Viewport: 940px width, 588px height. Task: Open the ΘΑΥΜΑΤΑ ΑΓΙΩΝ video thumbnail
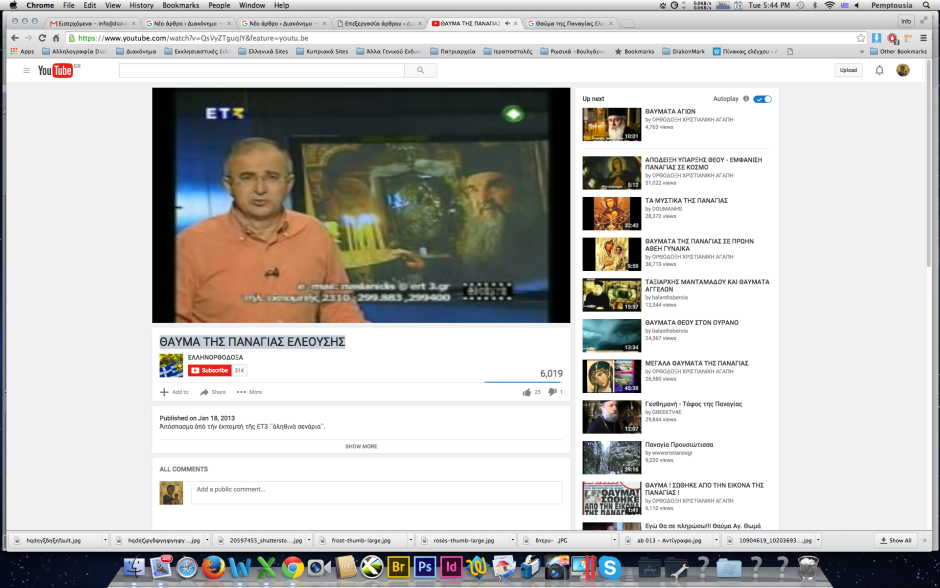(611, 125)
